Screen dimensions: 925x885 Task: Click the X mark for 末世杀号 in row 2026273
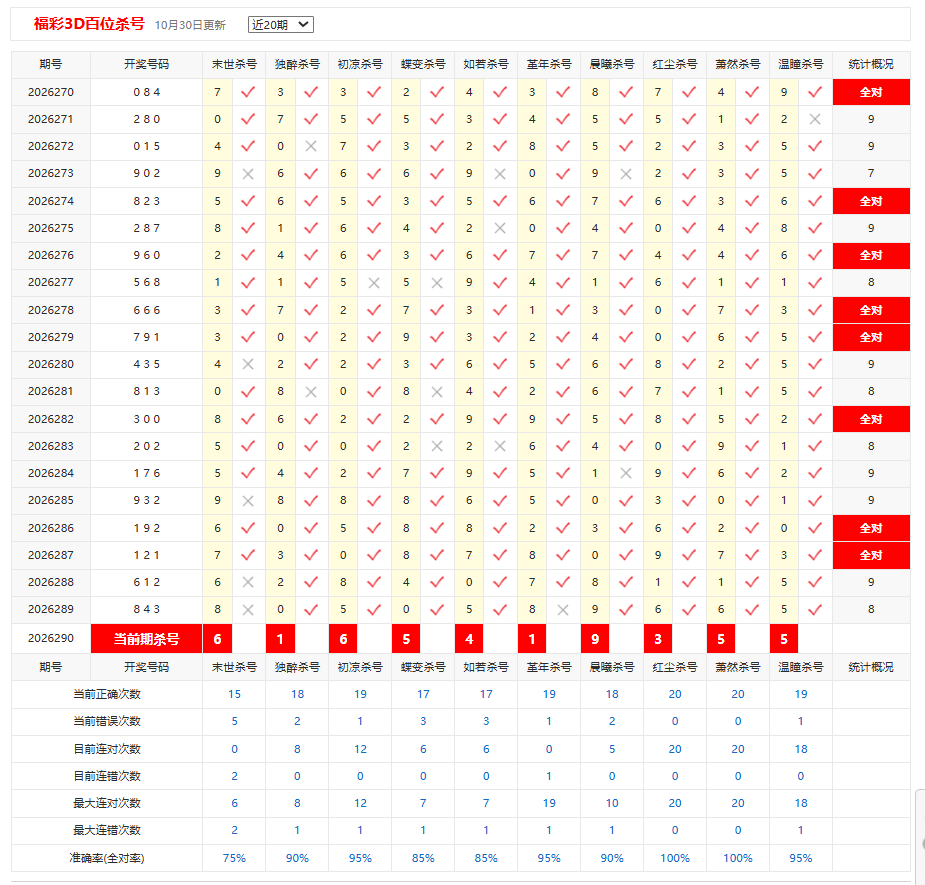[x=248, y=174]
